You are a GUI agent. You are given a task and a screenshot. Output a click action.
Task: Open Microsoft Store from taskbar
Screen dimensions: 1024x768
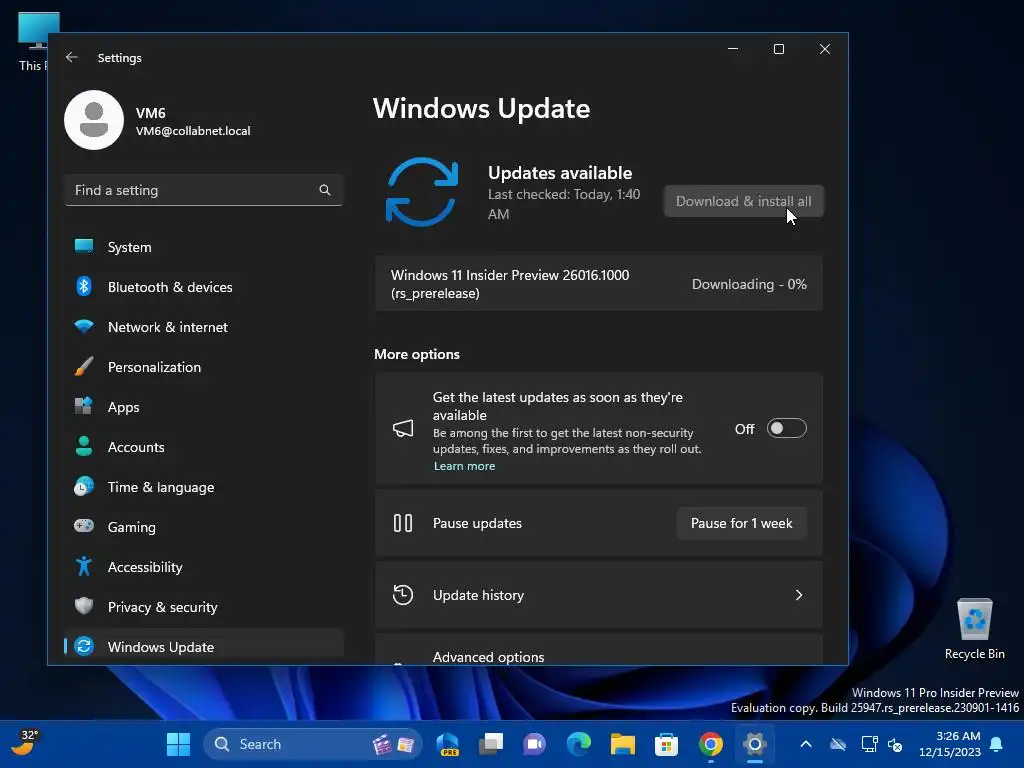pos(666,744)
